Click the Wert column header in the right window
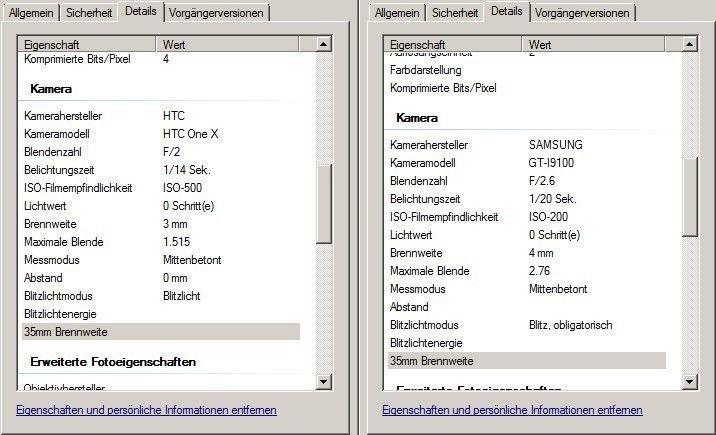The image size is (716, 435). click(x=593, y=44)
